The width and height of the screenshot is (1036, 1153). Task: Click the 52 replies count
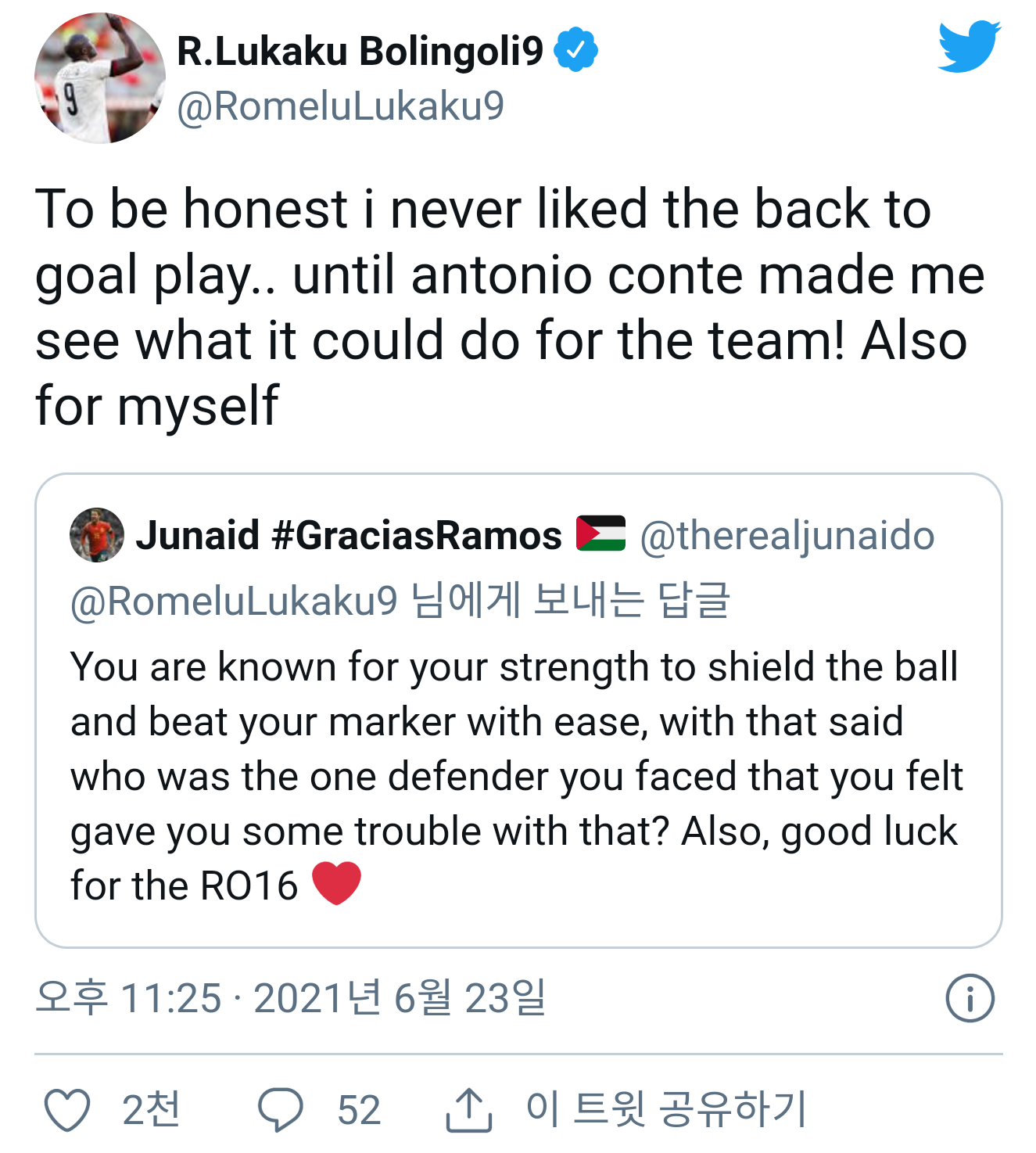coord(359,1110)
